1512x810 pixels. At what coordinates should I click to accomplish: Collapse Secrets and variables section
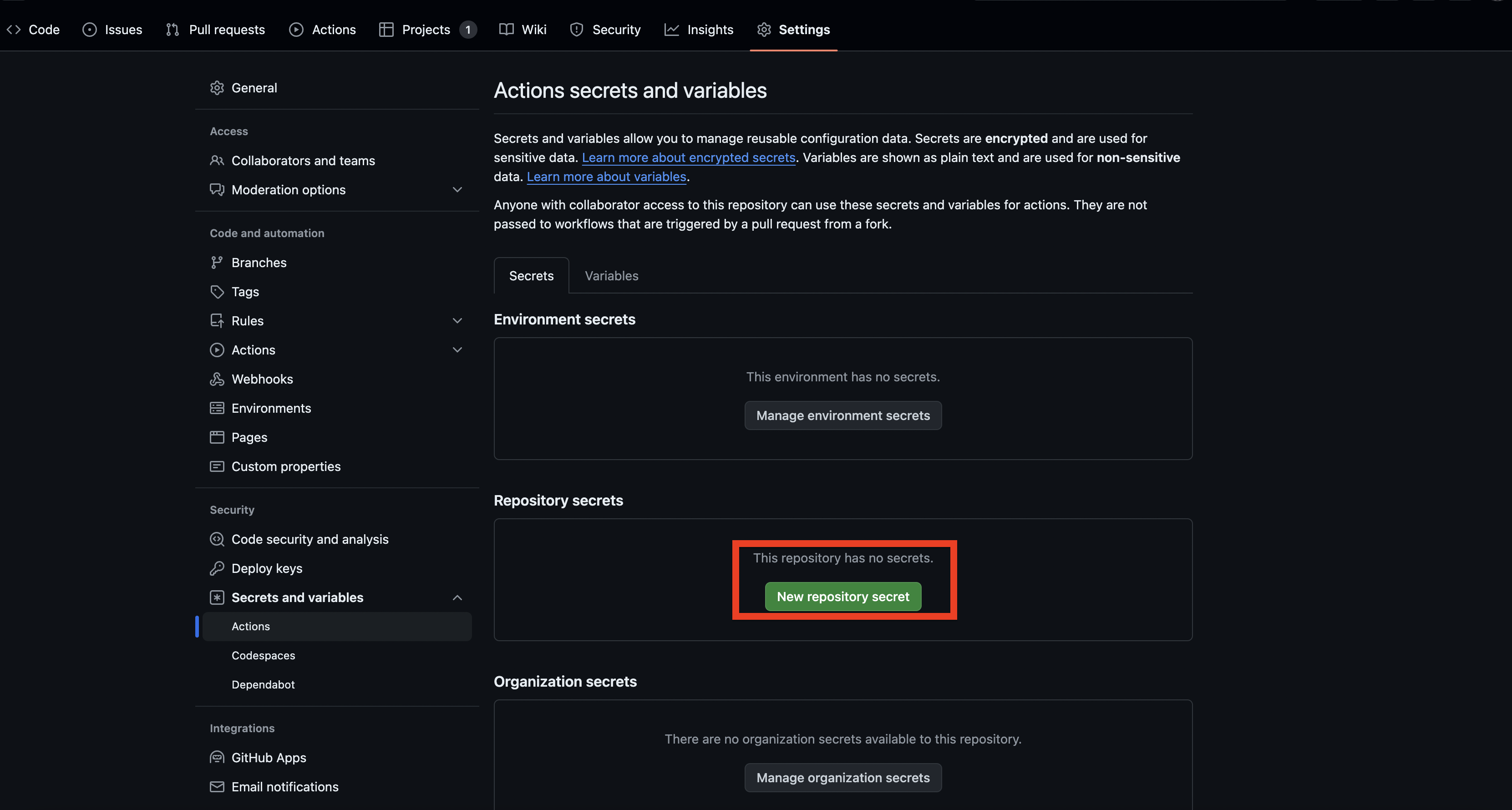click(457, 597)
